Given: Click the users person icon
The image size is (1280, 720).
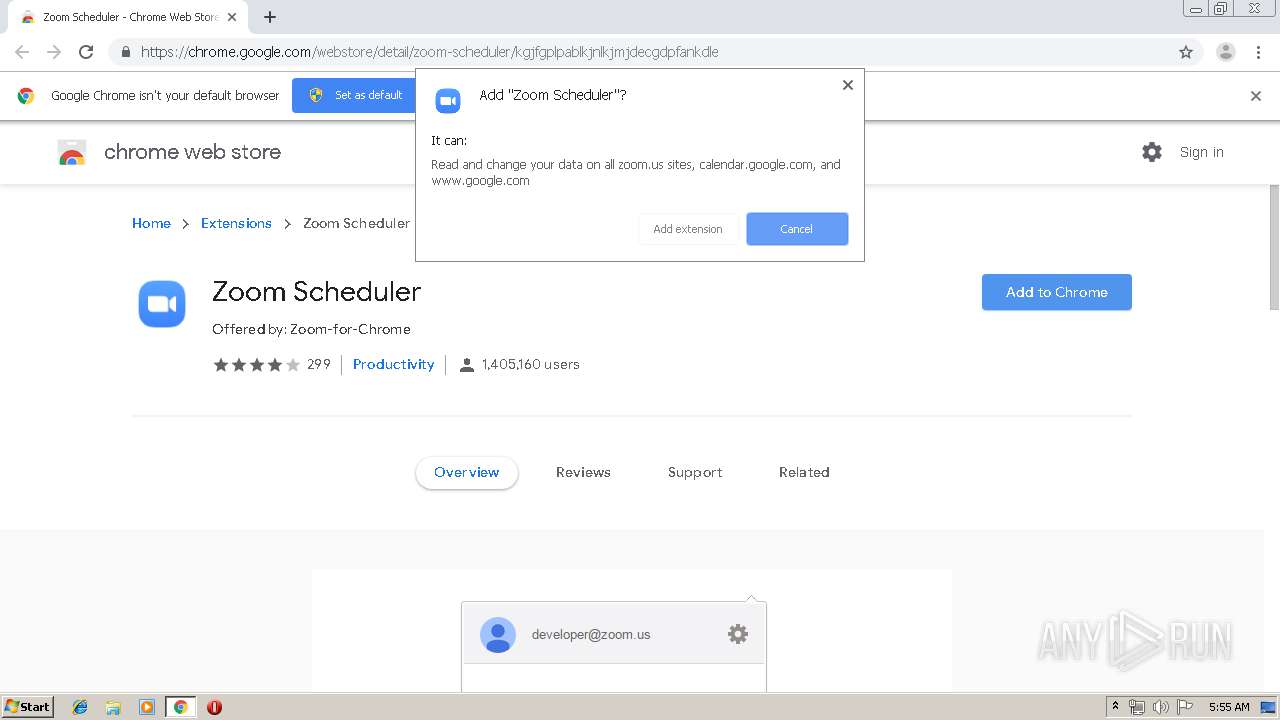Looking at the screenshot, I should click(466, 365).
